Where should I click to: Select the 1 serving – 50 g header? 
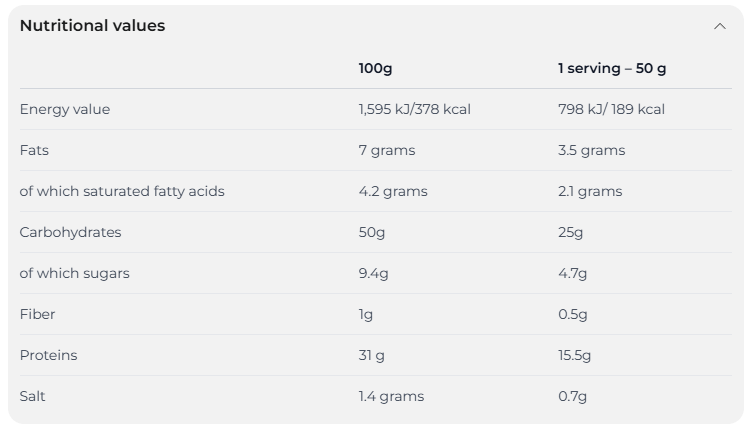pos(612,68)
